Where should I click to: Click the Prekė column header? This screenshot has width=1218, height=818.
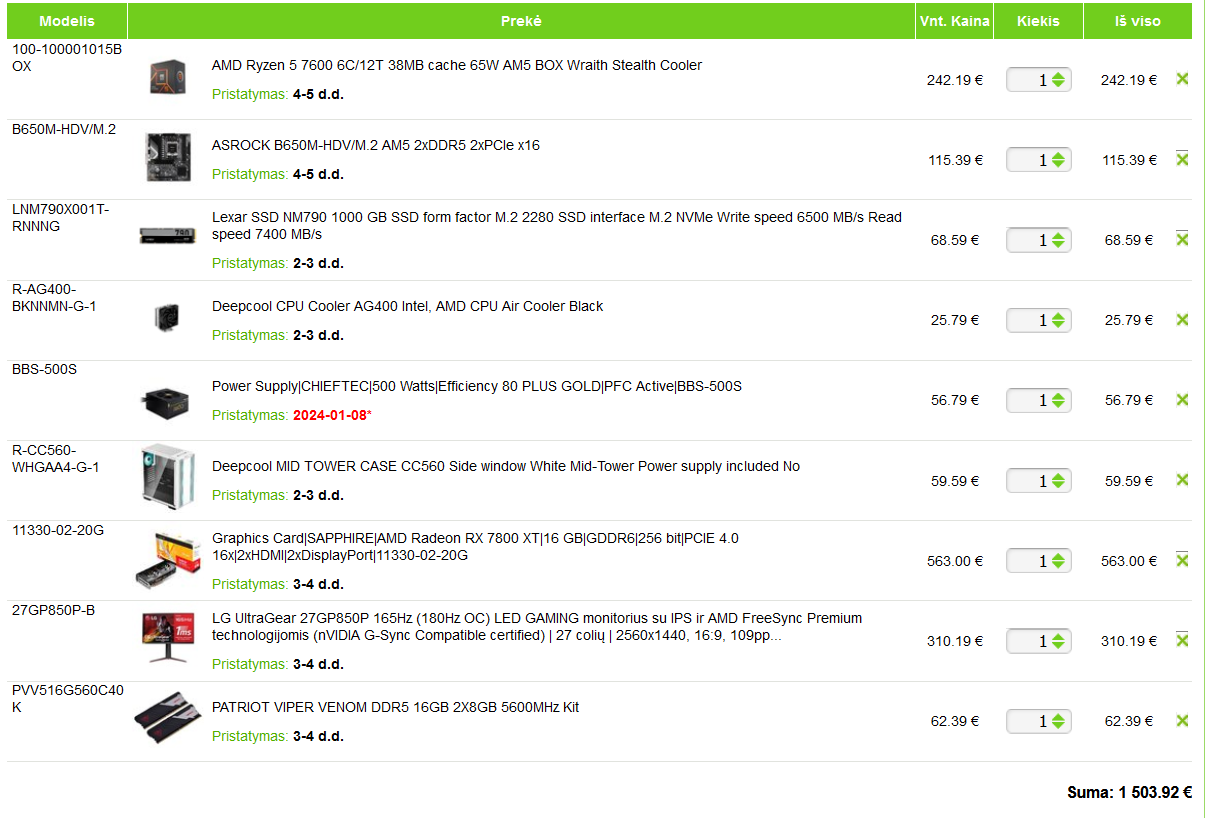(521, 21)
